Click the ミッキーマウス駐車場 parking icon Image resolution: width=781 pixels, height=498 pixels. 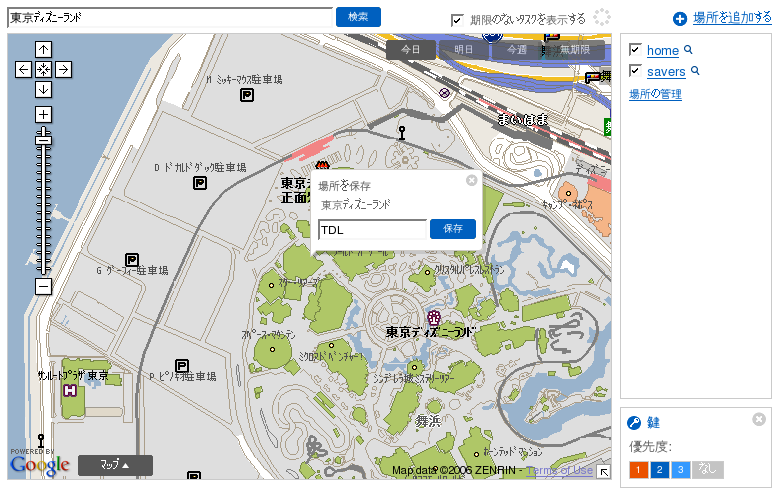247,95
